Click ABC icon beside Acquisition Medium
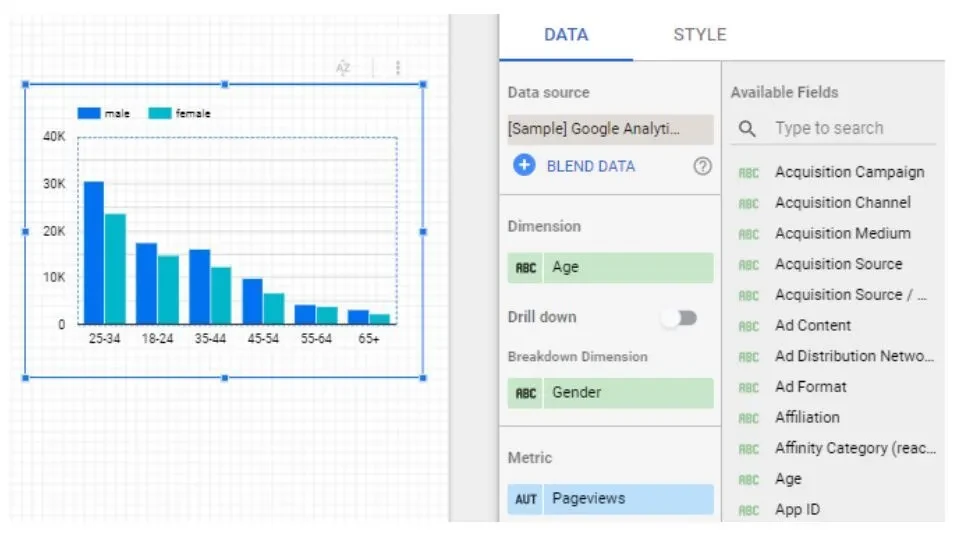The width and height of the screenshot is (959, 539). (x=748, y=234)
